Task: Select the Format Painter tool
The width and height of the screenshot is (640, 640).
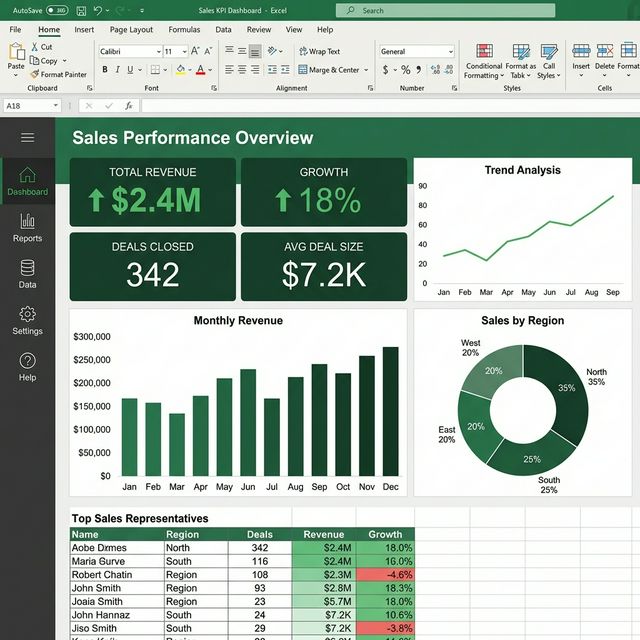Action: point(59,74)
